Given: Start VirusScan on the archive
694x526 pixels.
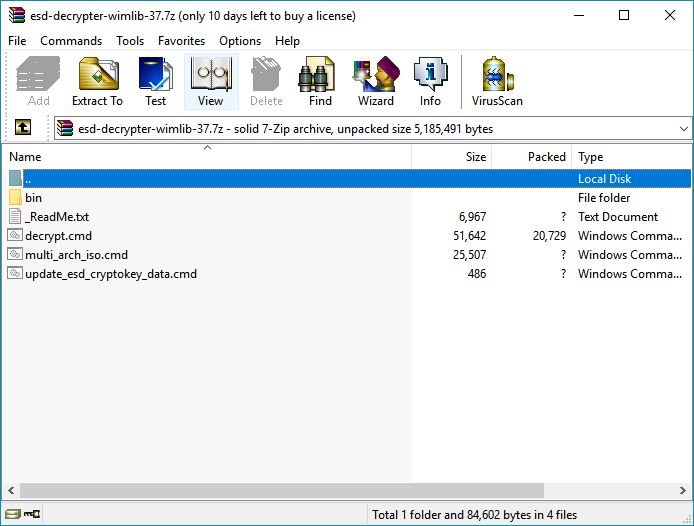Looking at the screenshot, I should (x=497, y=81).
